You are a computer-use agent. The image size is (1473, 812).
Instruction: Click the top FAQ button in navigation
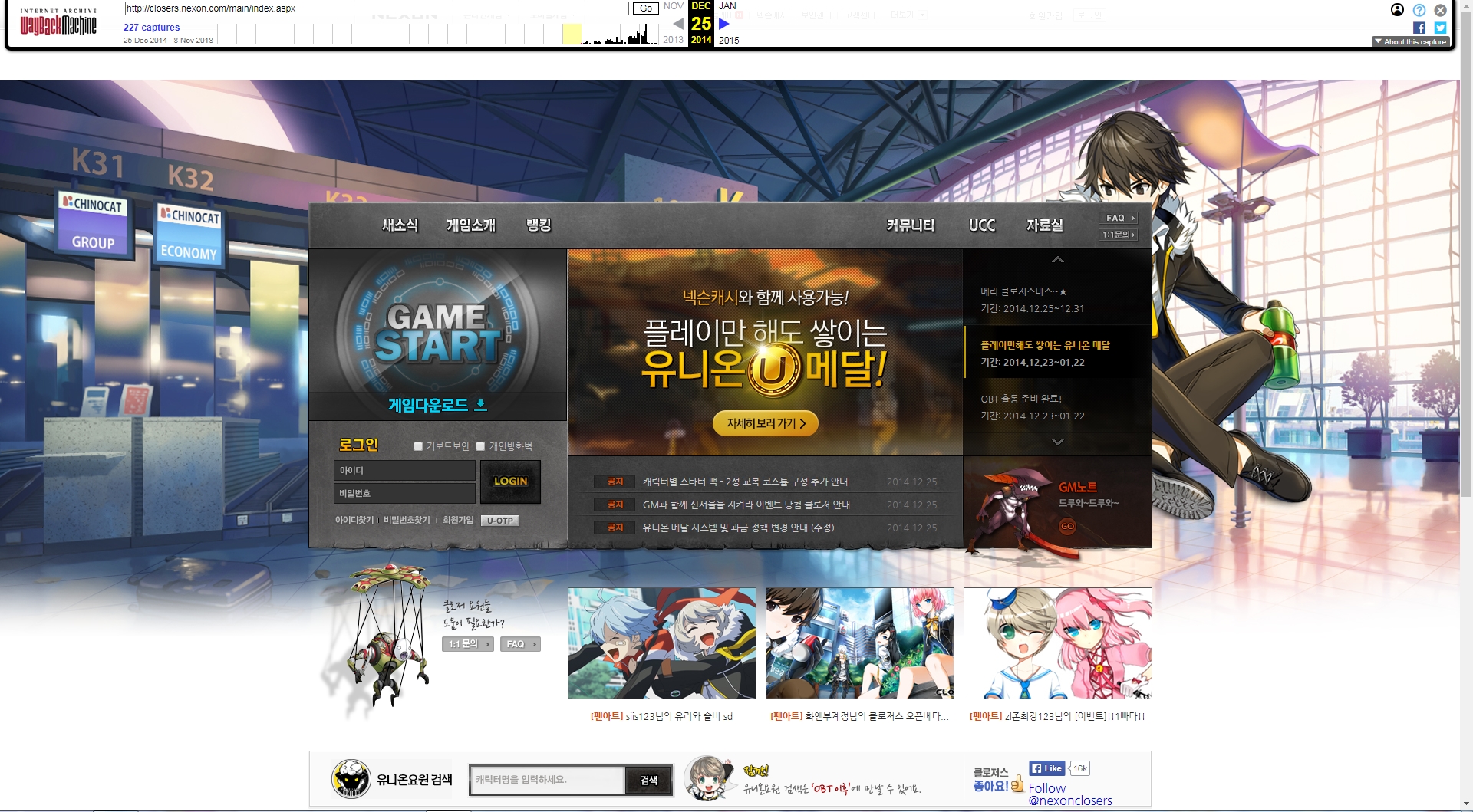click(x=1119, y=218)
